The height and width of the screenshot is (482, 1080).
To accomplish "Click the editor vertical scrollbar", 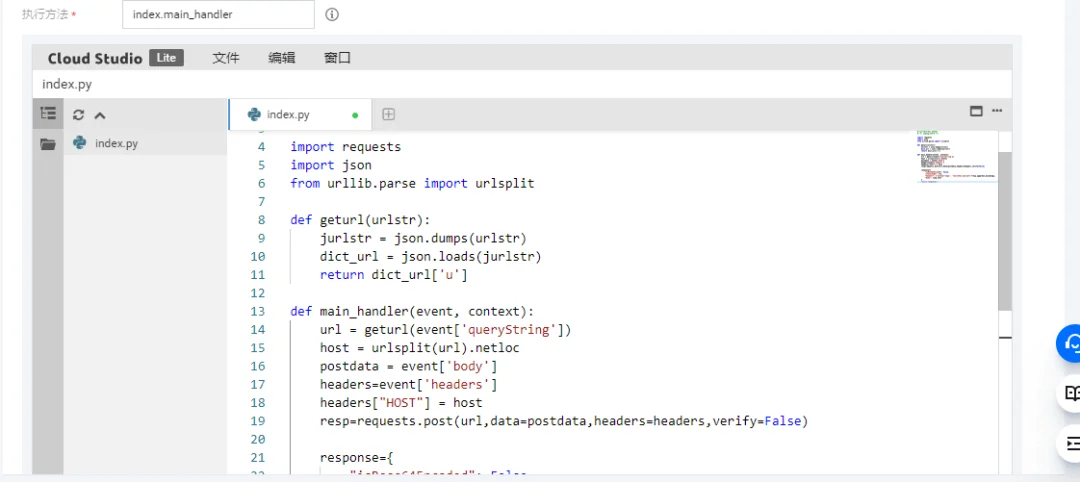I will [1005, 231].
